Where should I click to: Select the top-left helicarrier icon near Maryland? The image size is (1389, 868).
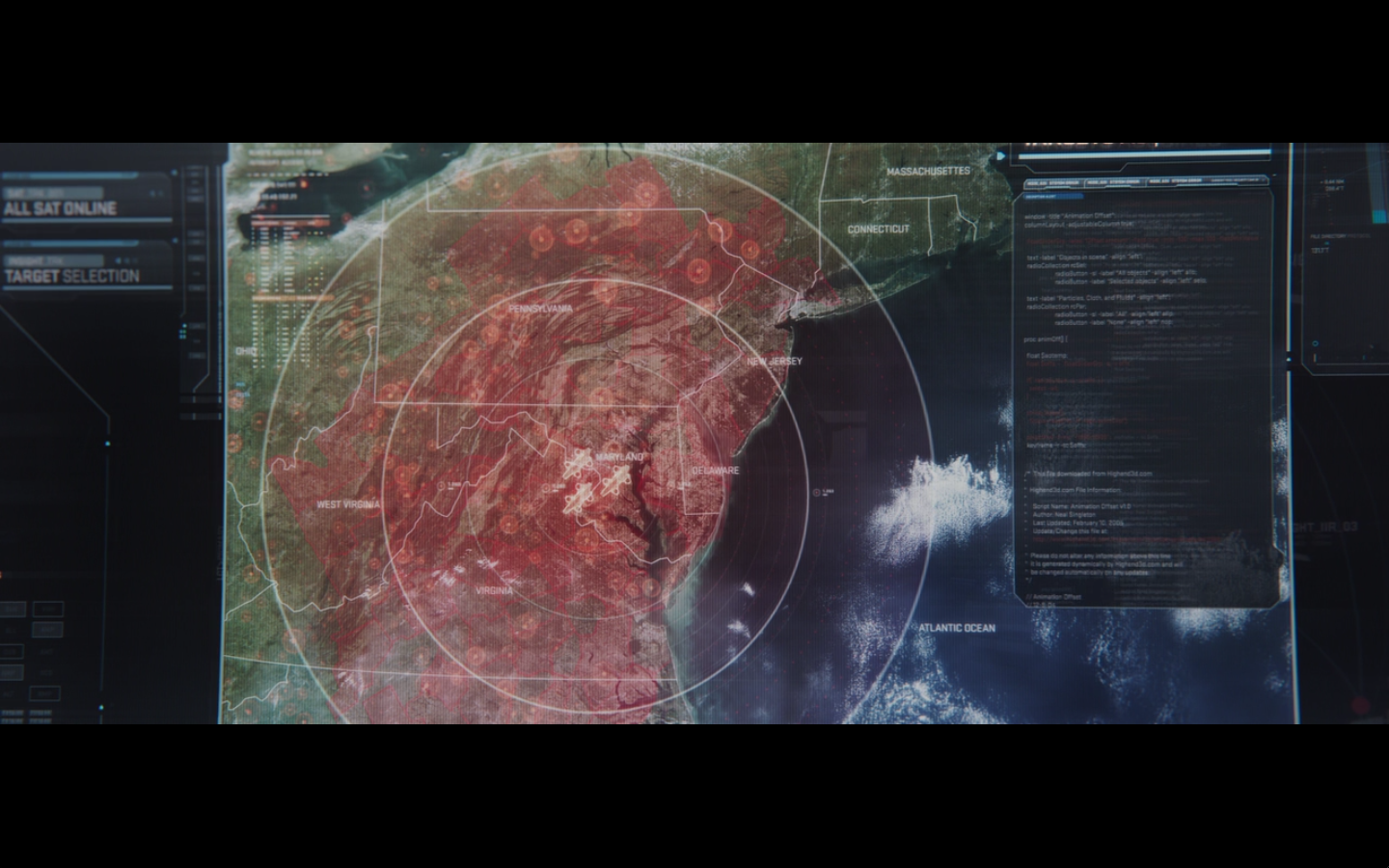point(577,465)
